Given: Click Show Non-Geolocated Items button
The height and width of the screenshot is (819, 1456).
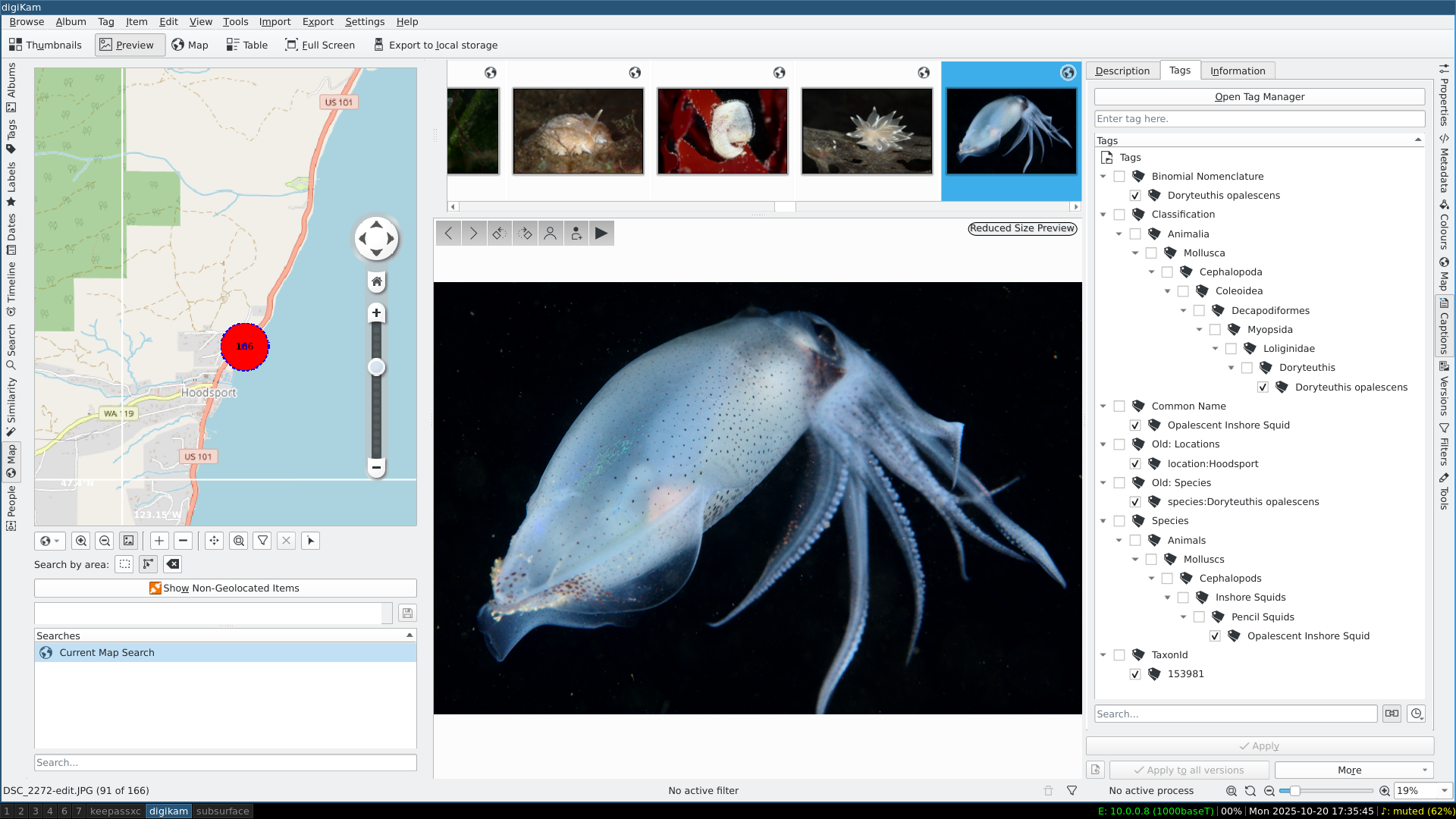Looking at the screenshot, I should click(x=225, y=588).
